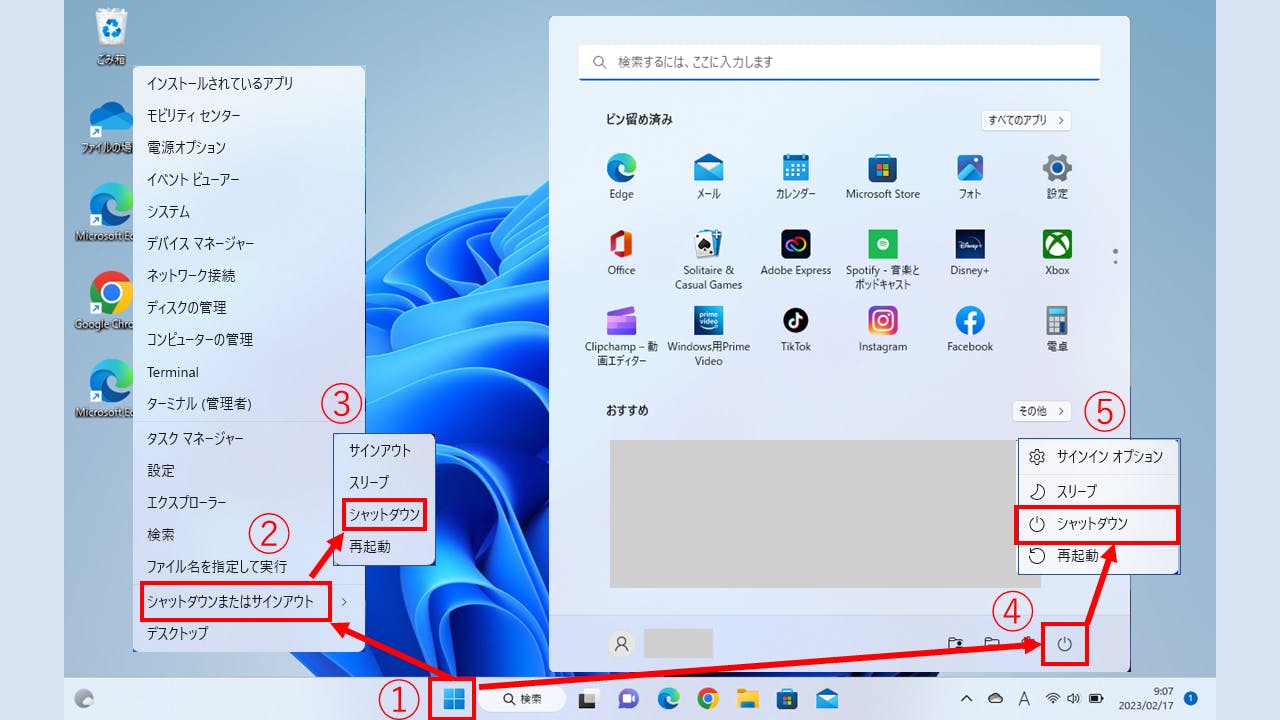Open the Mail app on taskbar
Viewport: 1280px width, 720px height.
point(827,699)
